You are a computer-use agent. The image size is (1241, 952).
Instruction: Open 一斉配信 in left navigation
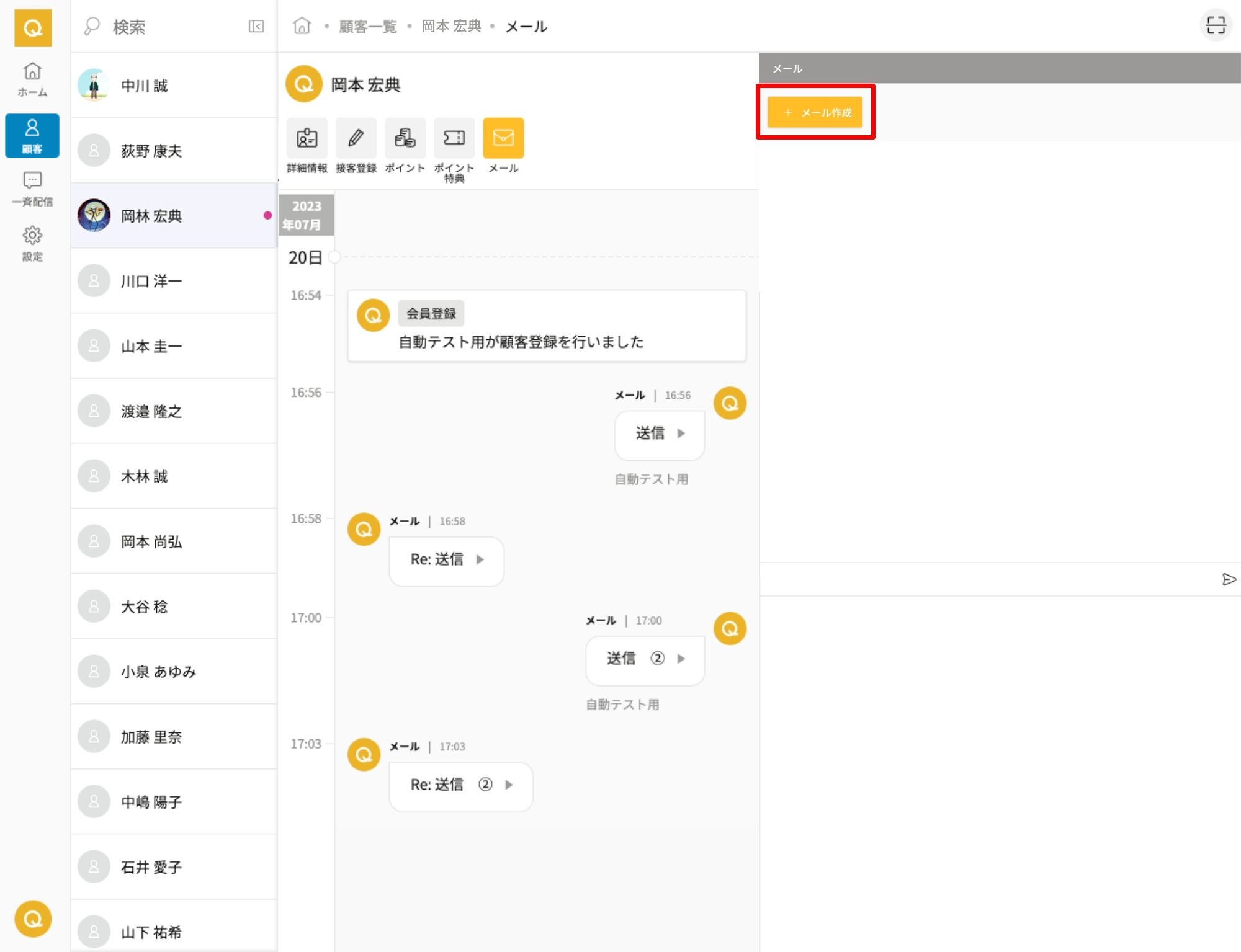32,189
